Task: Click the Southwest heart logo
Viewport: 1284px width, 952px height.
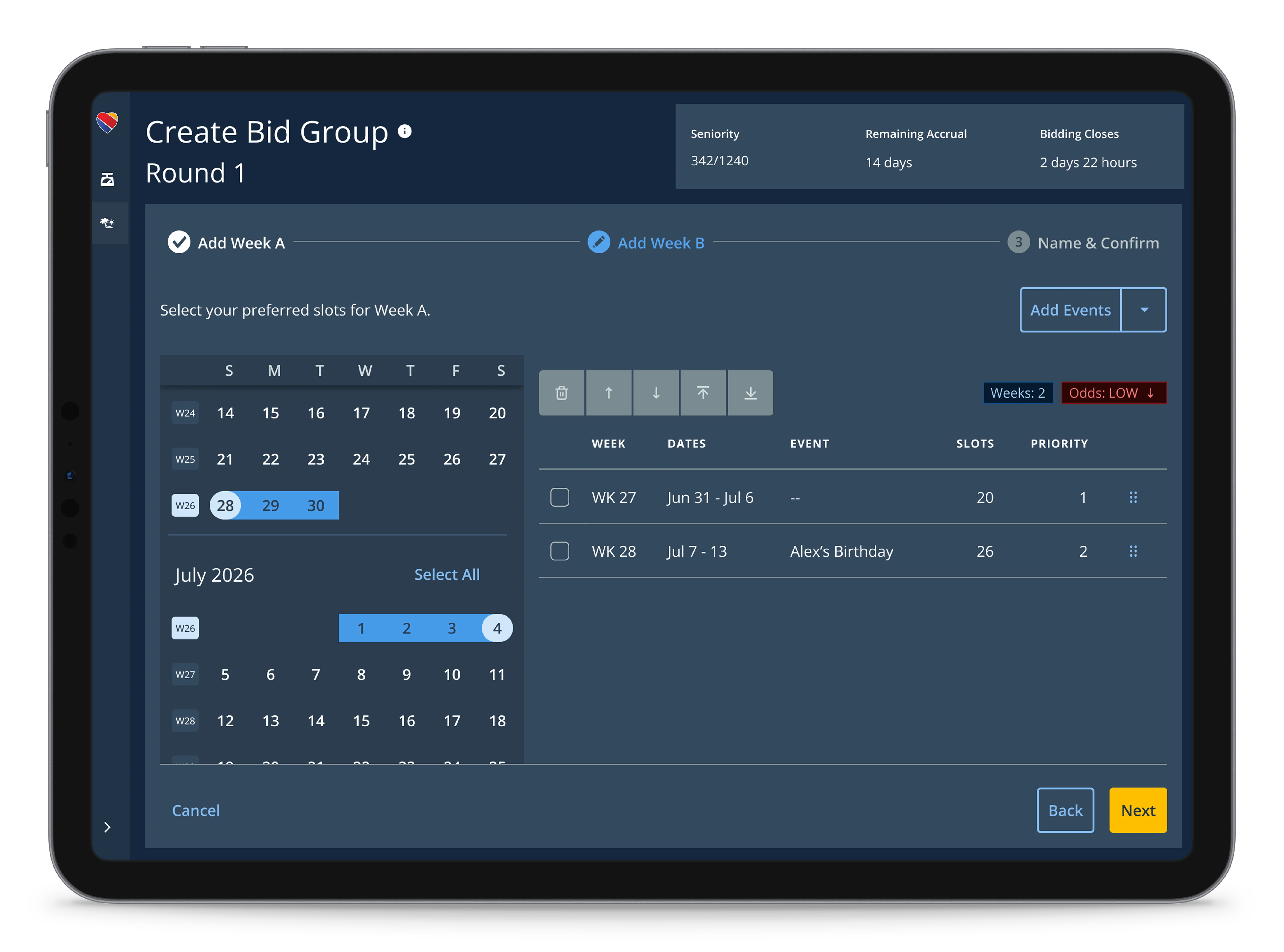Action: coord(107,122)
